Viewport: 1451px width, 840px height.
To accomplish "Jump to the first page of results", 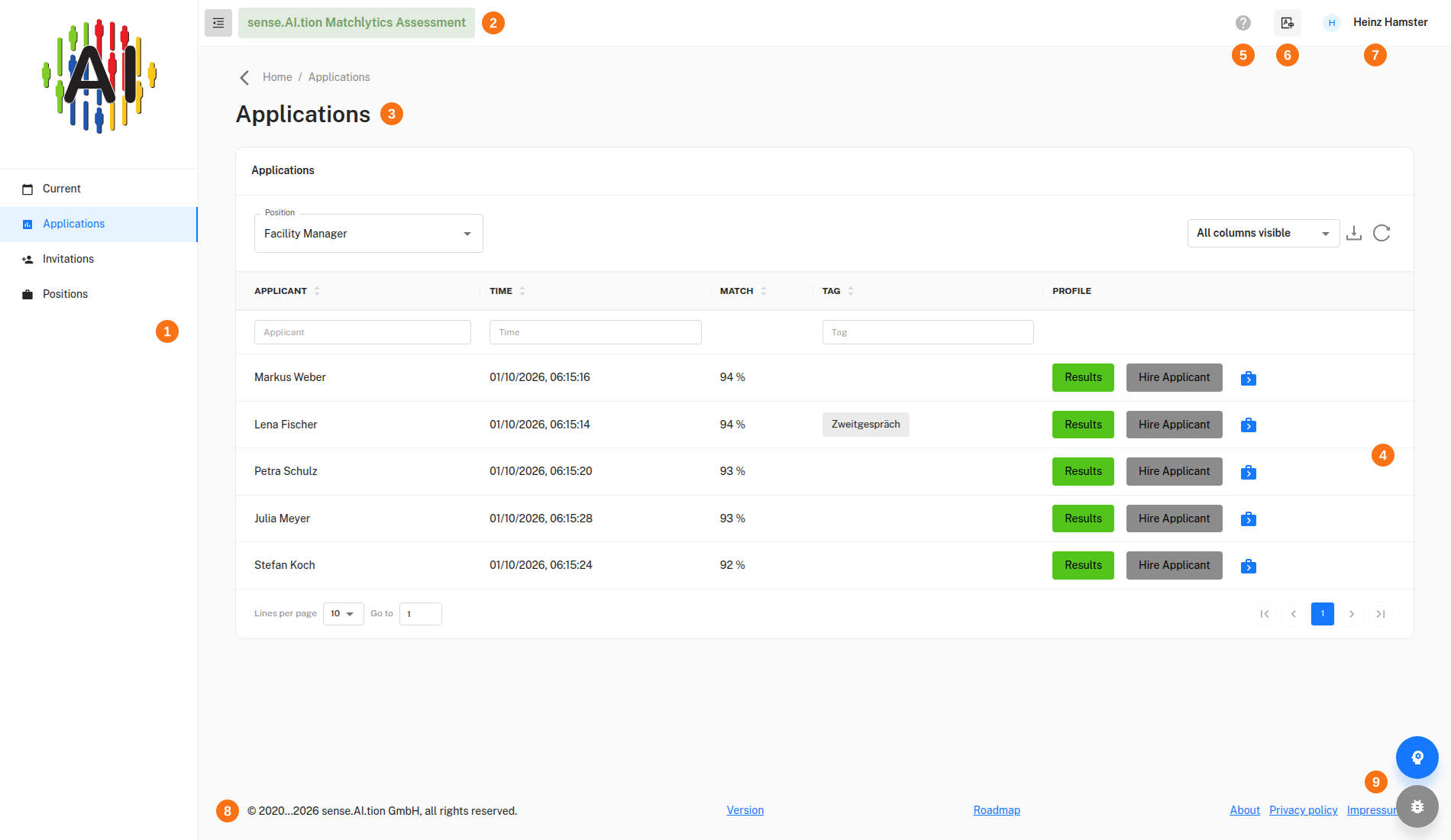I will (1265, 614).
